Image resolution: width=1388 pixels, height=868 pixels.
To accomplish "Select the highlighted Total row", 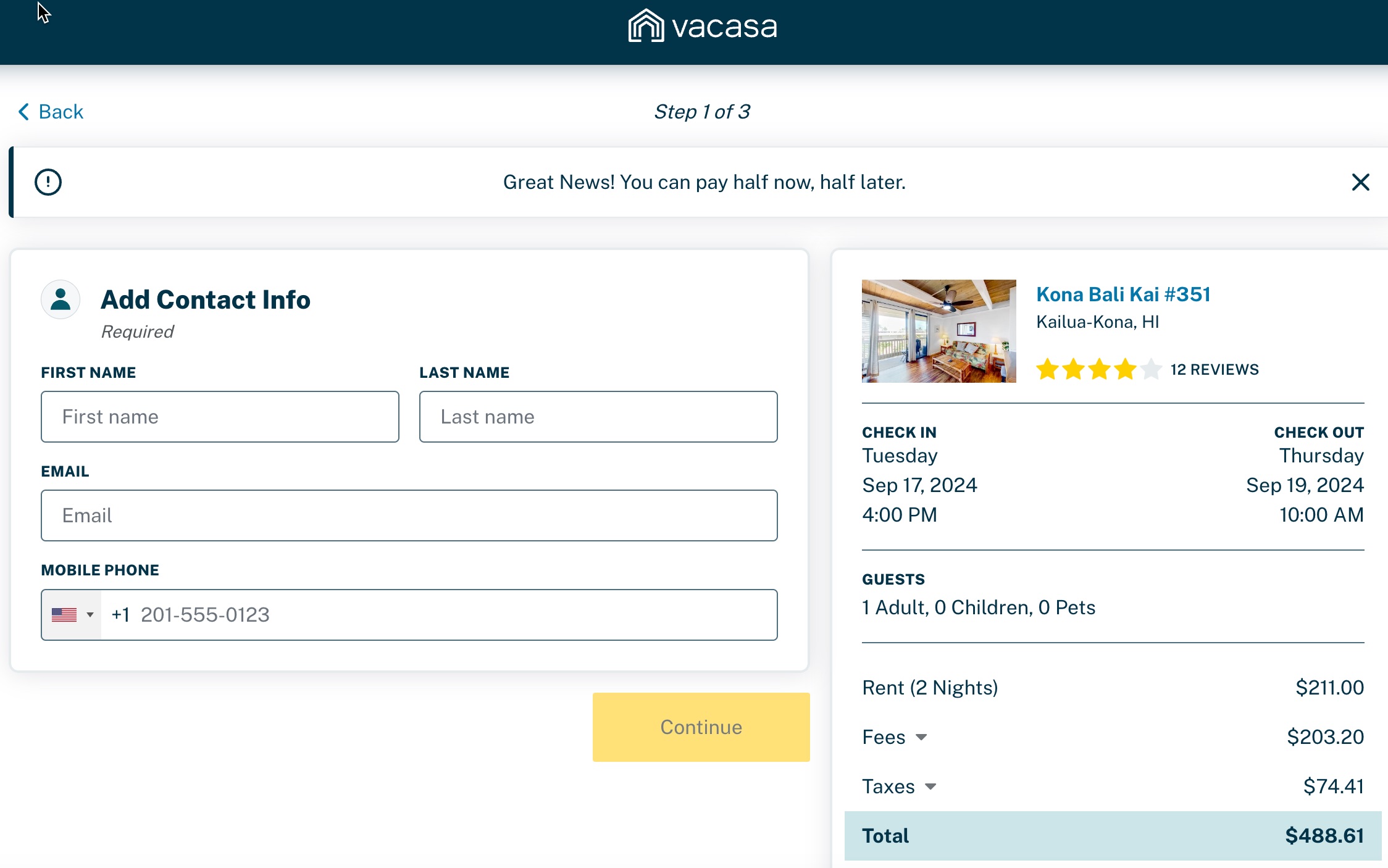I will (x=1111, y=835).
